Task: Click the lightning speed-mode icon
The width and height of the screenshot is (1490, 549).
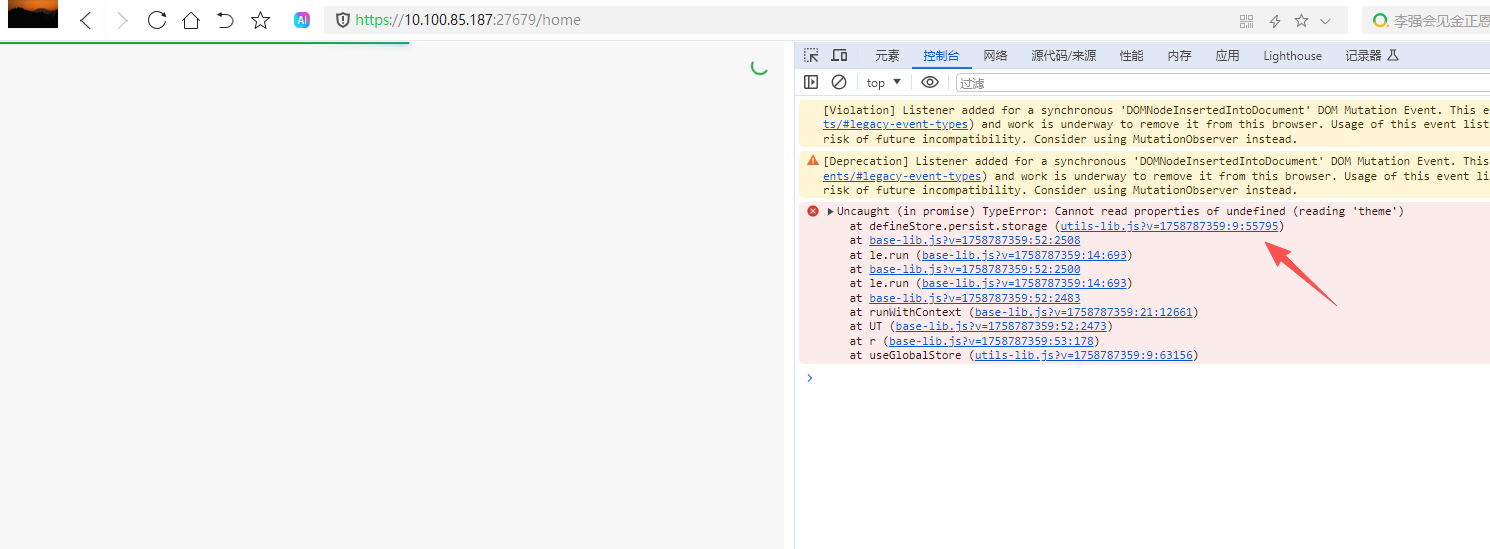Action: [1275, 21]
